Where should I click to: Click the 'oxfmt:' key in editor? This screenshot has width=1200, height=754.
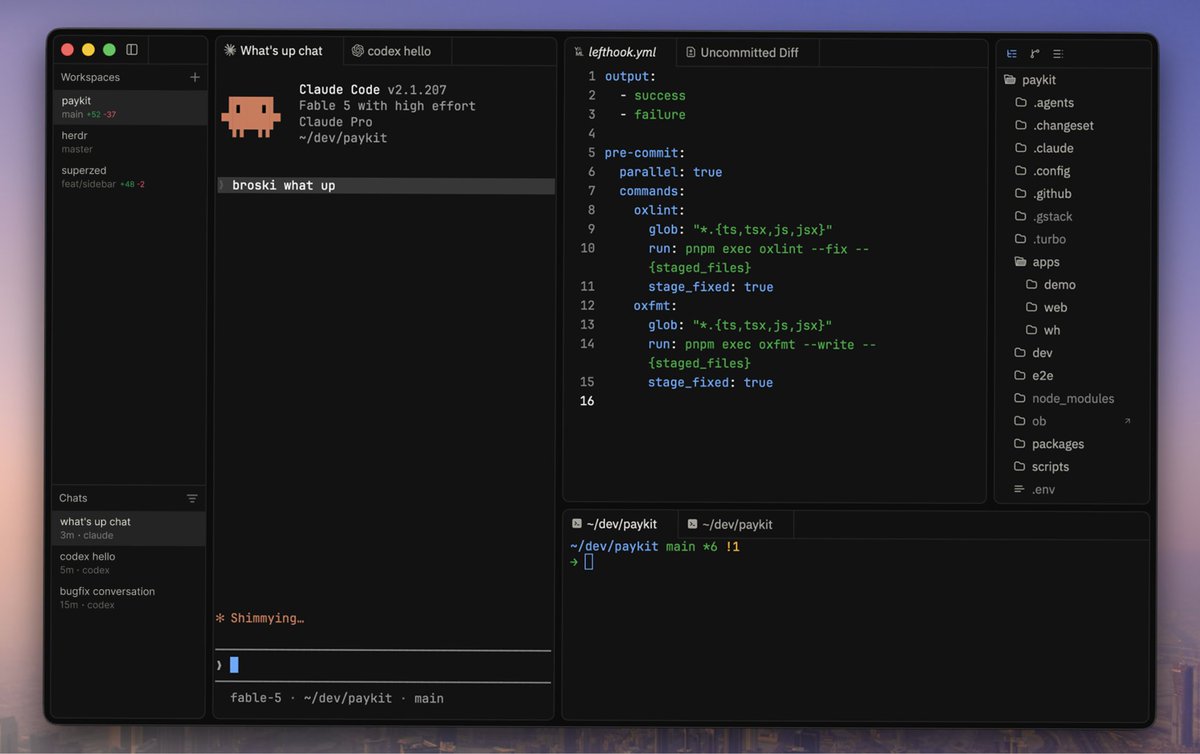[x=656, y=306]
